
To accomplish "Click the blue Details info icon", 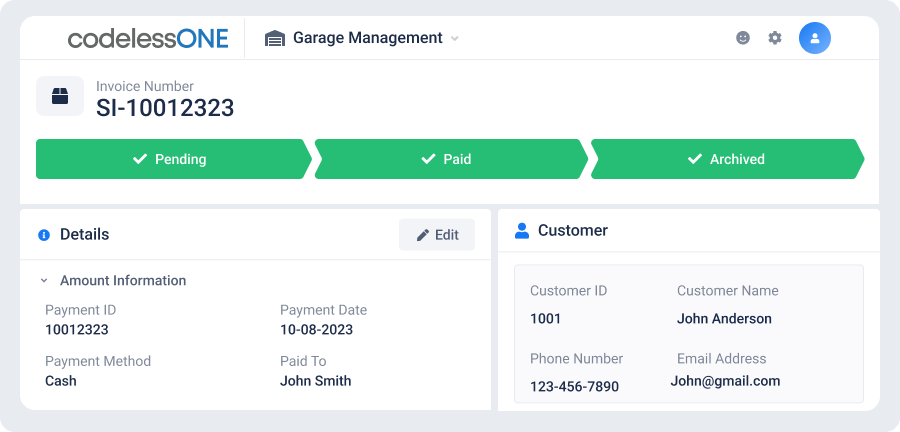I will pos(44,235).
